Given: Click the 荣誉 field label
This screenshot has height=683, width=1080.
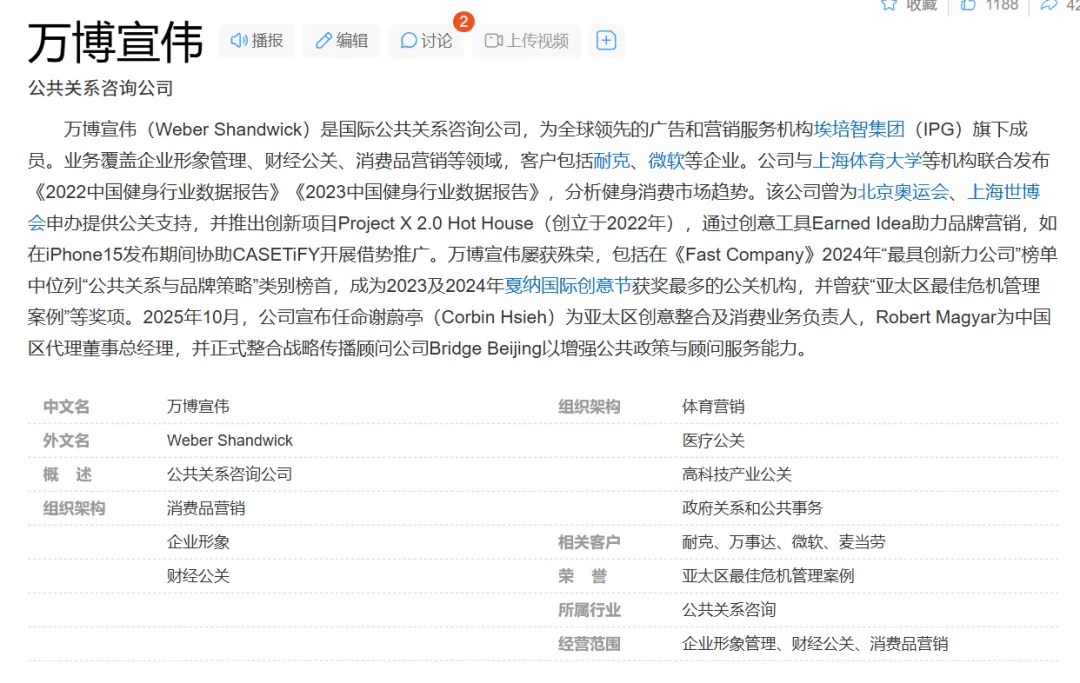Looking at the screenshot, I should (582, 576).
